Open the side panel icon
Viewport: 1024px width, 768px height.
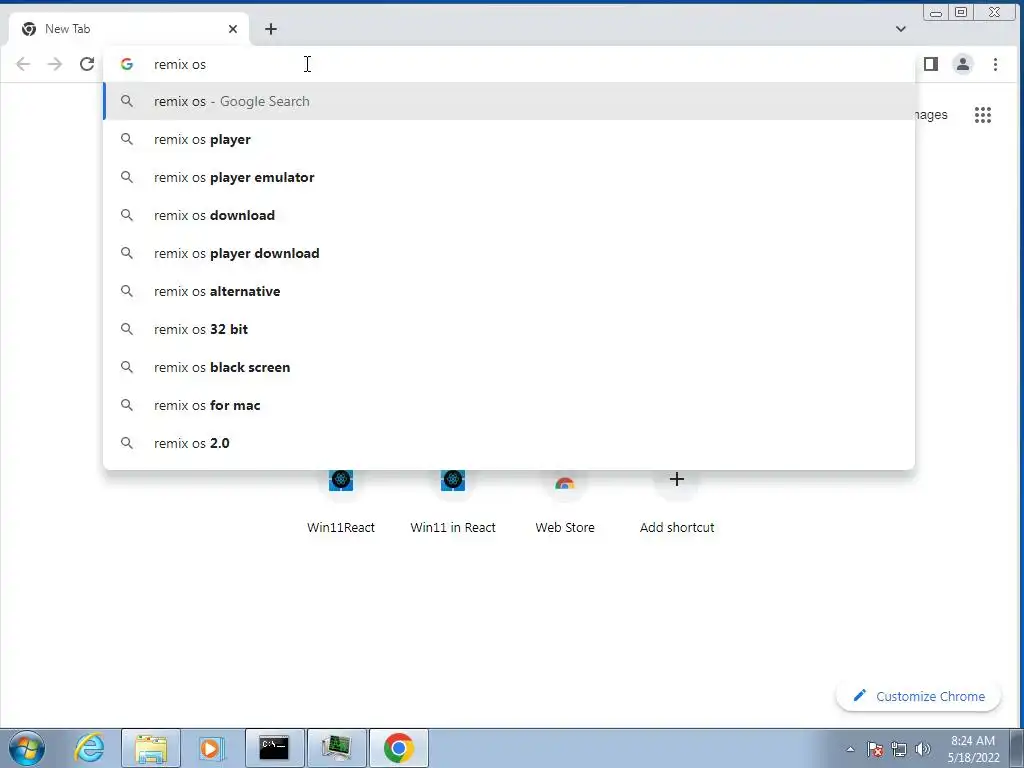931,64
